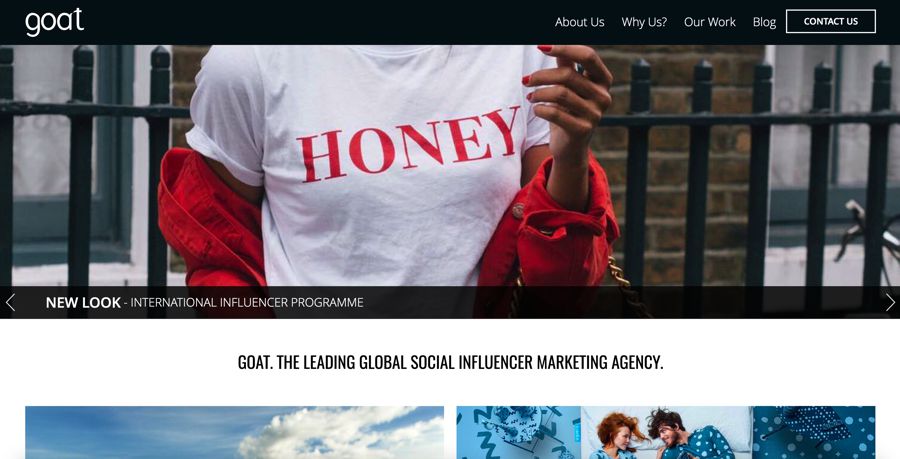Open the blue pyjamas couple thumbnail
900x459 pixels.
666,433
